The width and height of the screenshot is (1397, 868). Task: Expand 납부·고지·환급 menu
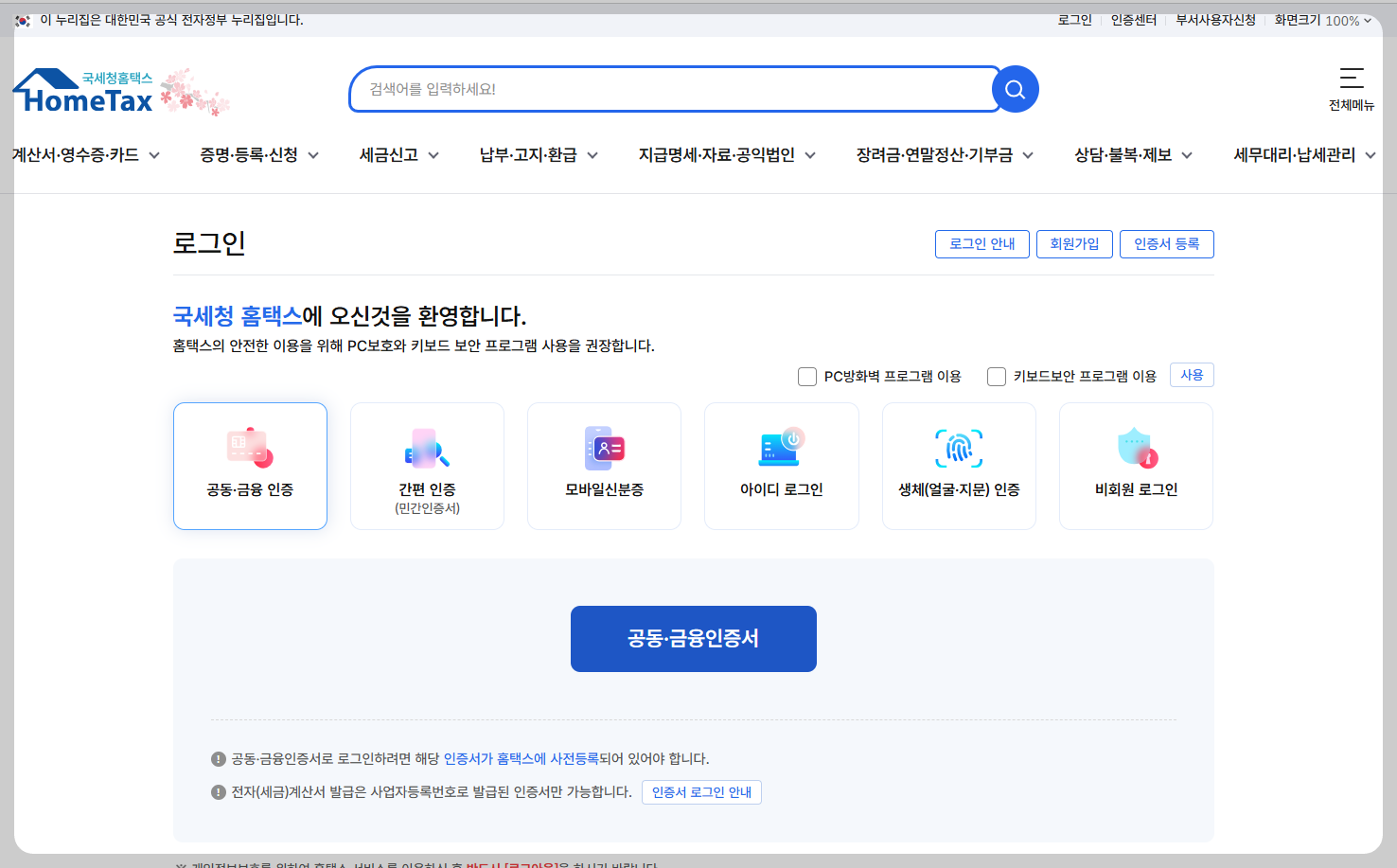coord(539,155)
